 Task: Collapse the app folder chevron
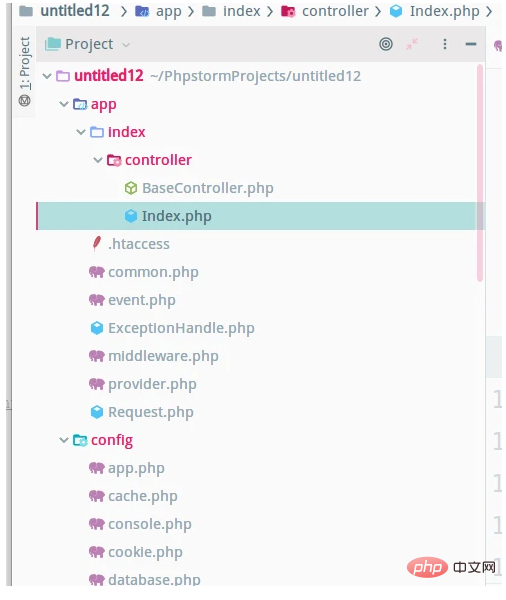pos(64,104)
